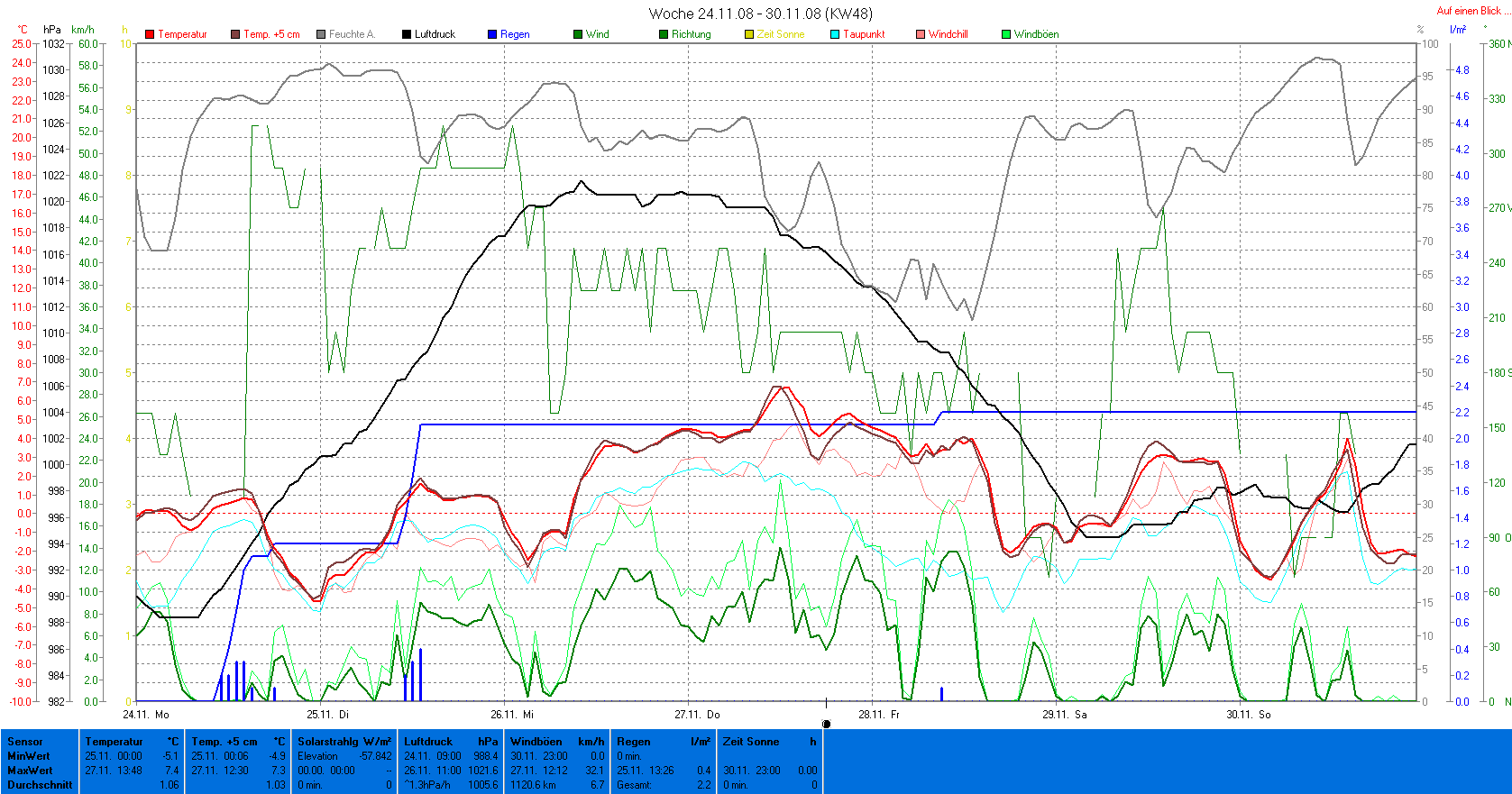Click the gray Feuchte A. legend square

[321, 34]
